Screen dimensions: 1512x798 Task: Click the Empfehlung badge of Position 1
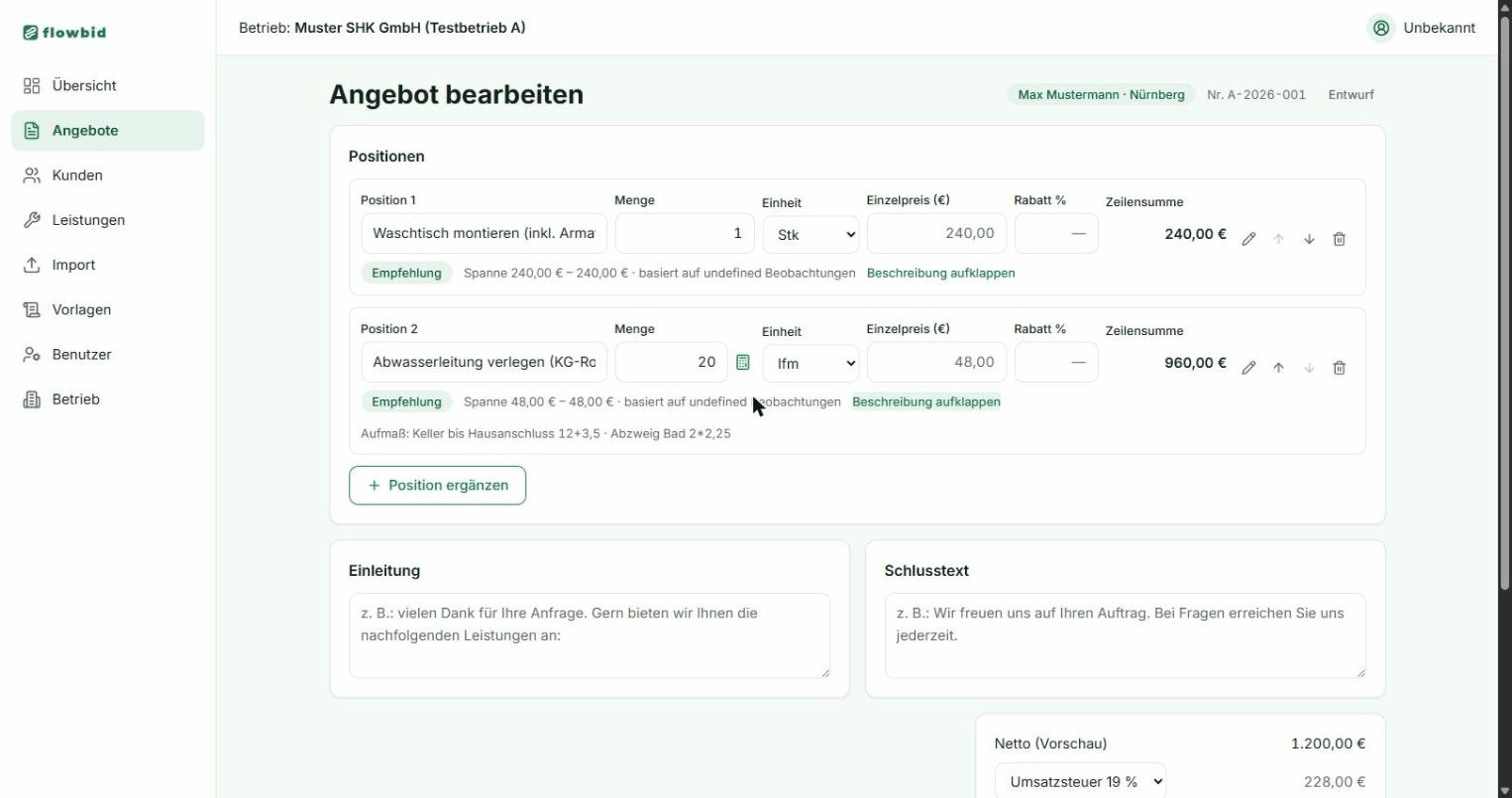[x=406, y=273]
